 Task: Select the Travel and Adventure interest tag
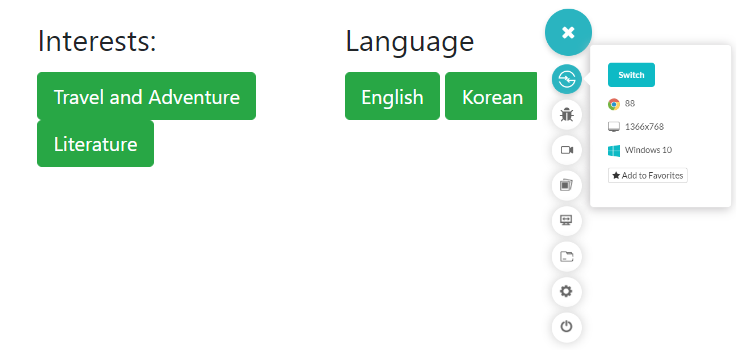(146, 96)
